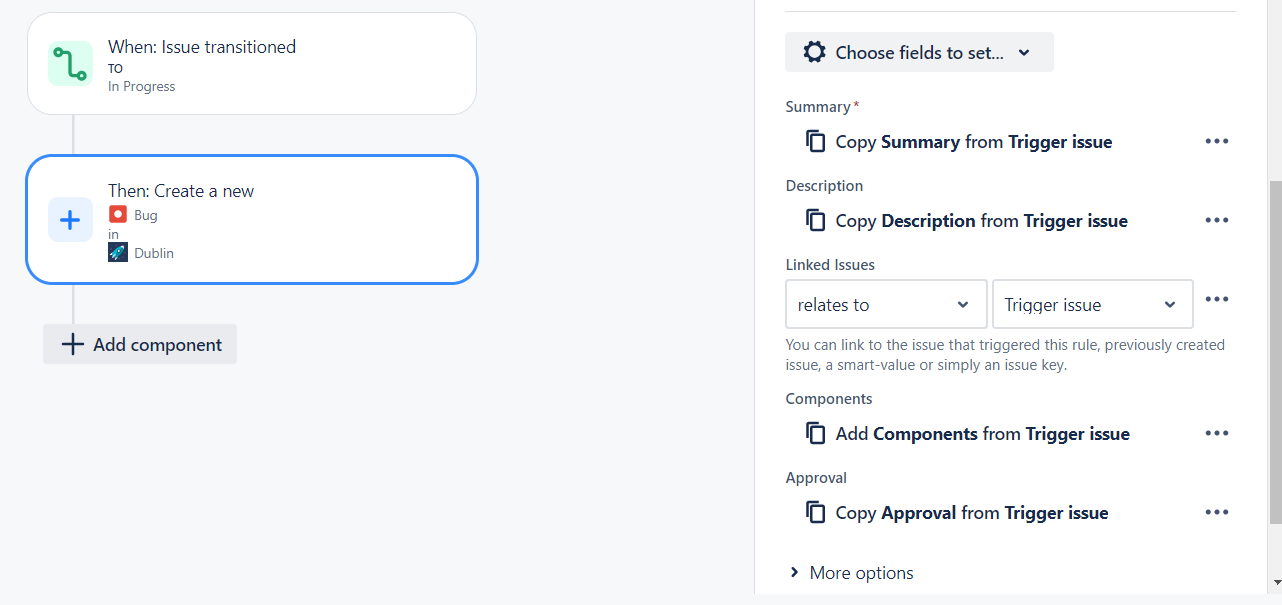Click the Issue transitioned trigger branch icon
The image size is (1282, 605).
(70, 62)
